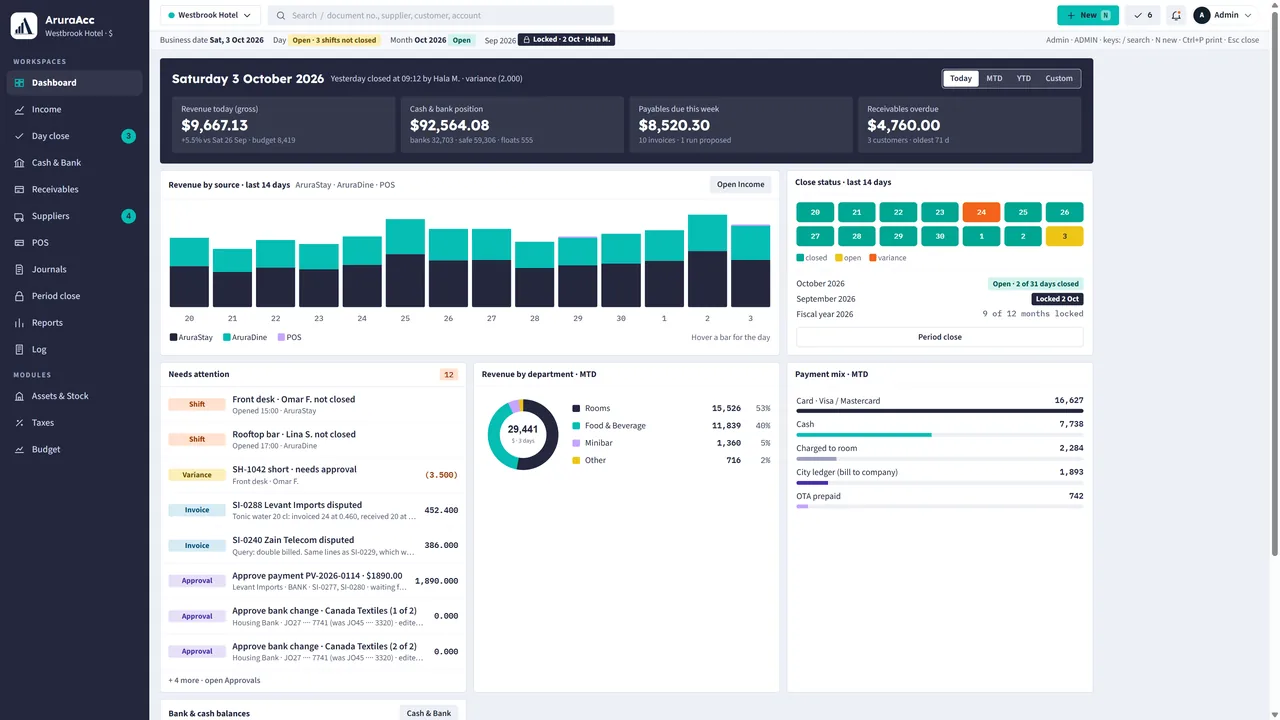Screen dimensions: 1280x720
Task: Open 'Rooftop bar · Lina S. not closed' row
Action: [313, 440]
